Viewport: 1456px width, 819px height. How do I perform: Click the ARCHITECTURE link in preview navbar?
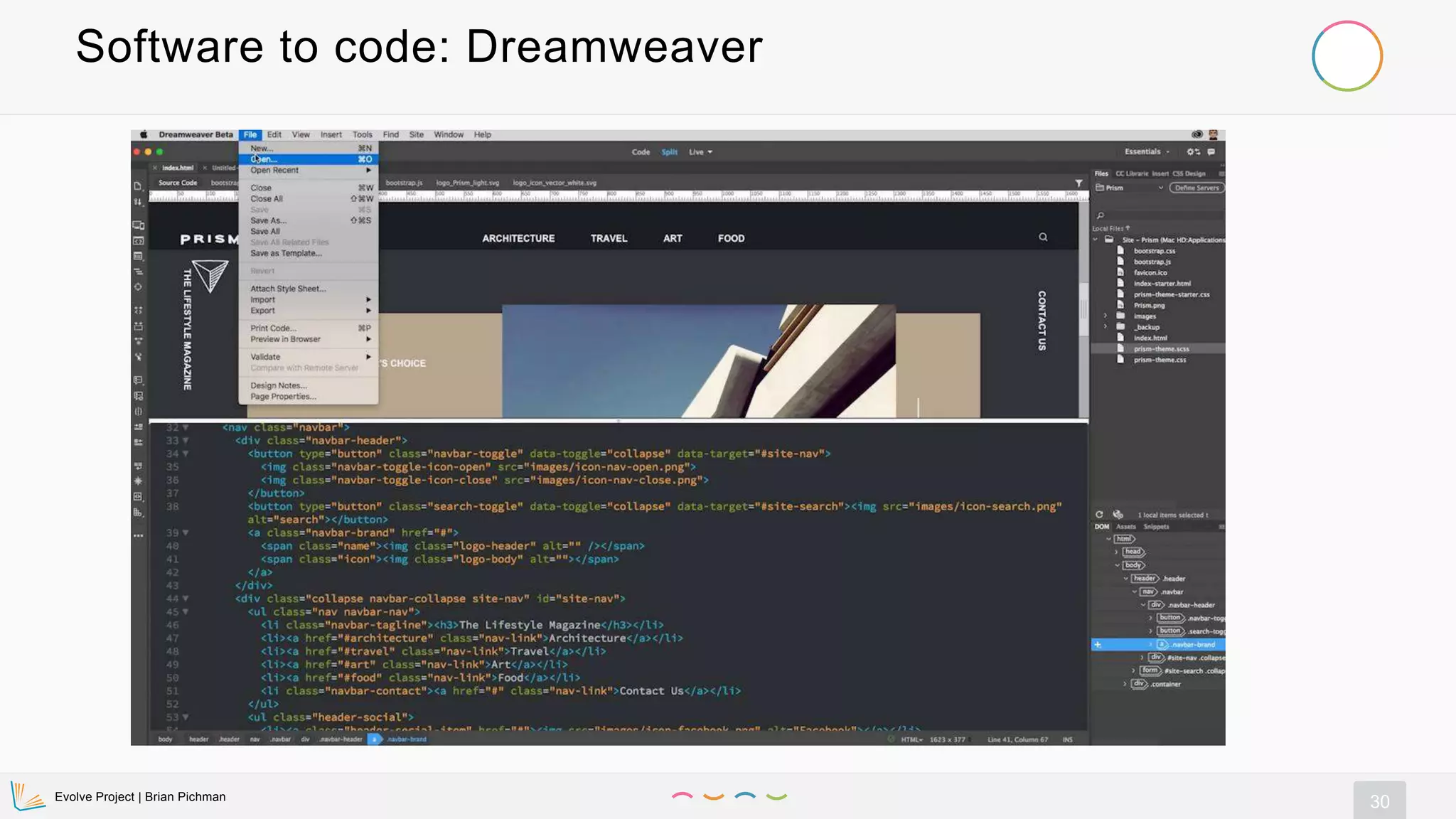click(518, 238)
